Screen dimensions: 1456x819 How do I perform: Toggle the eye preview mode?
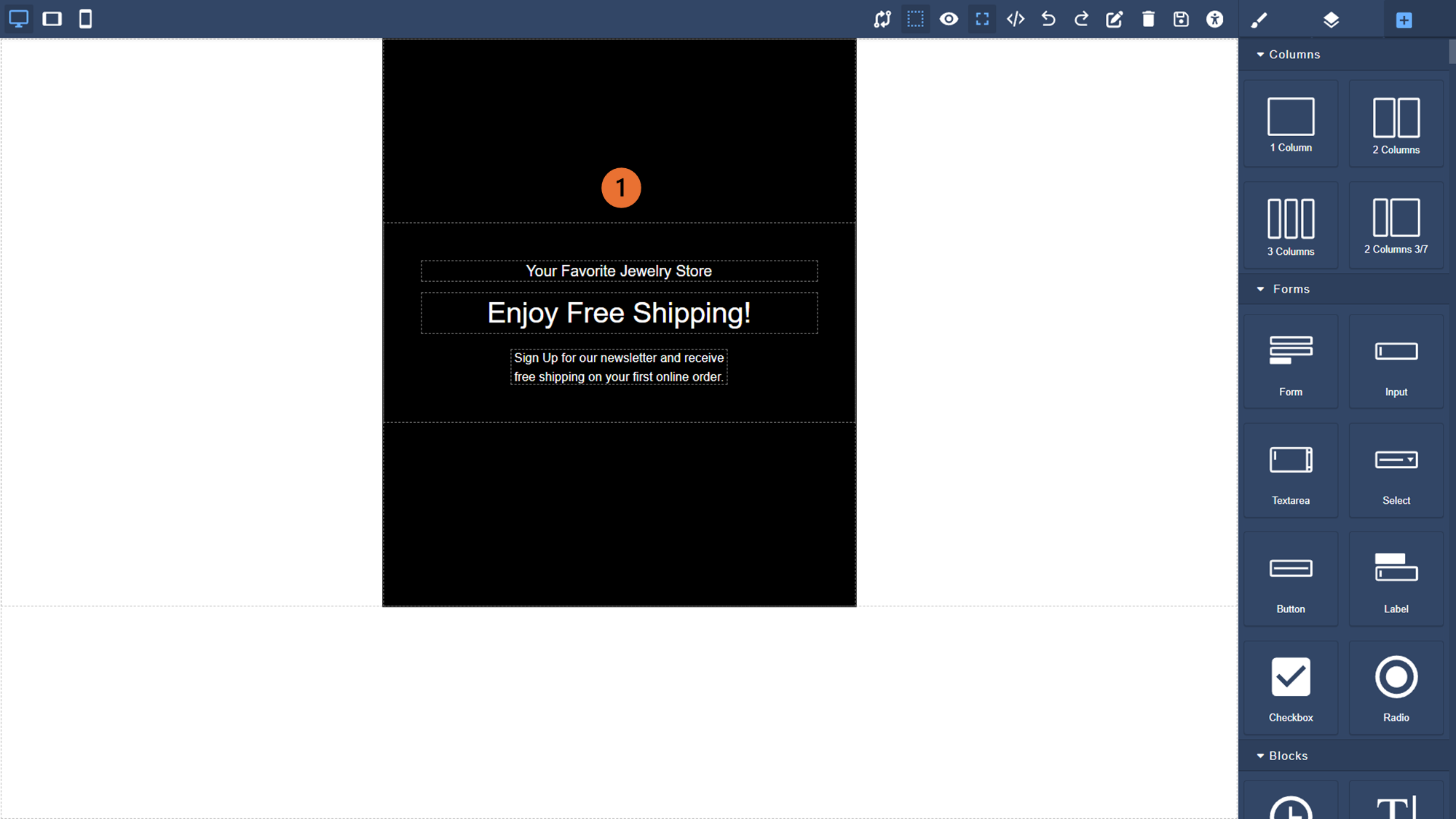(x=949, y=19)
